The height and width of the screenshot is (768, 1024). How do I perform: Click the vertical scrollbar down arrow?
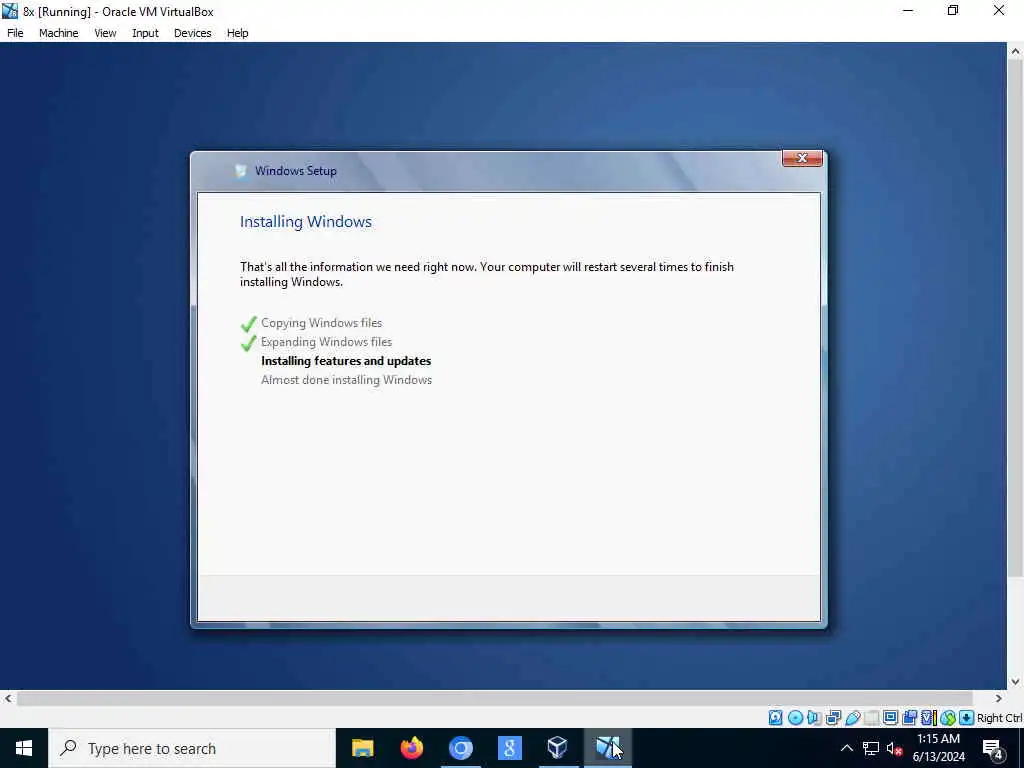coord(1016,681)
